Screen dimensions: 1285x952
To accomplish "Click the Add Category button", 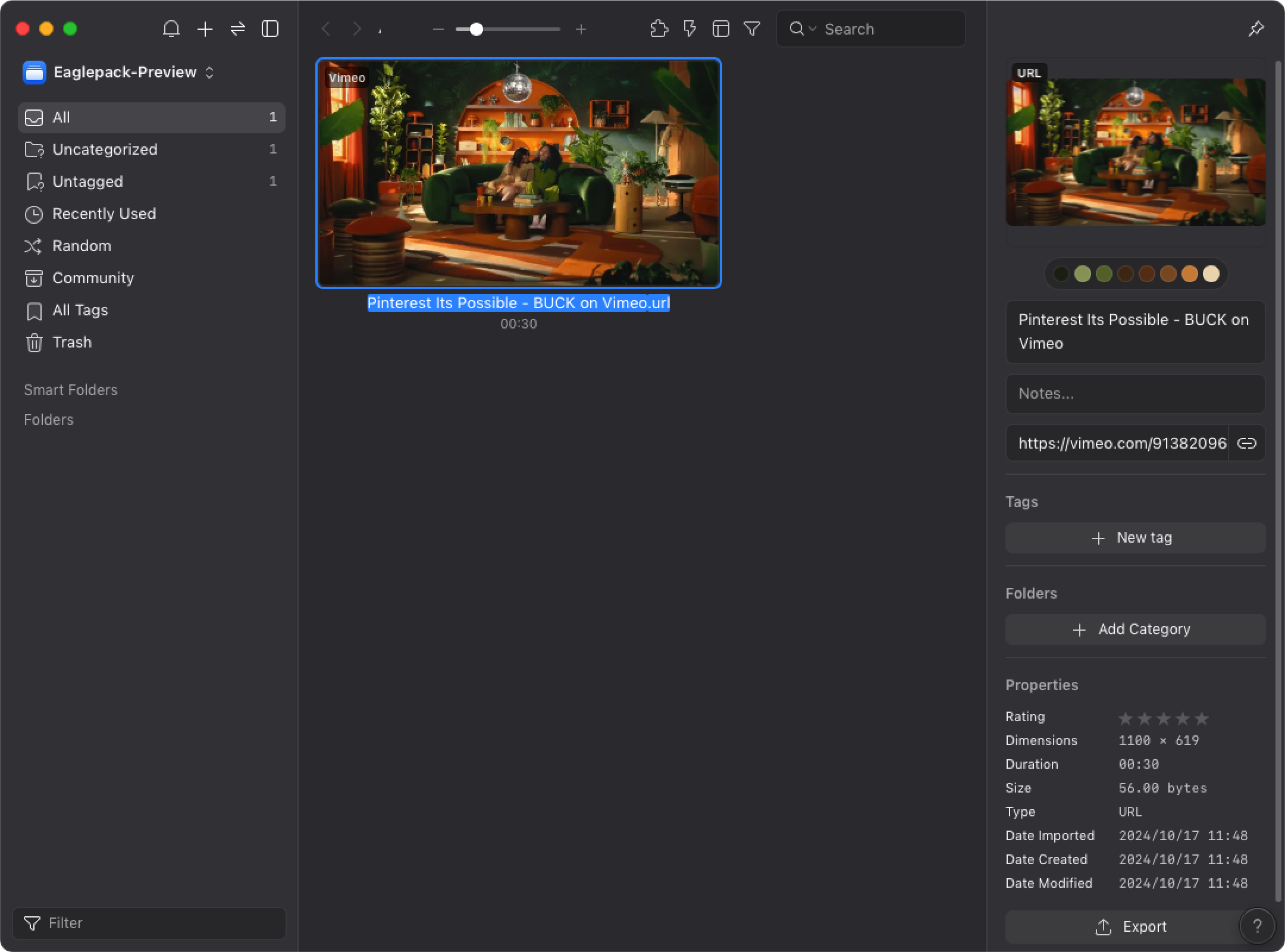I will 1135,630.
